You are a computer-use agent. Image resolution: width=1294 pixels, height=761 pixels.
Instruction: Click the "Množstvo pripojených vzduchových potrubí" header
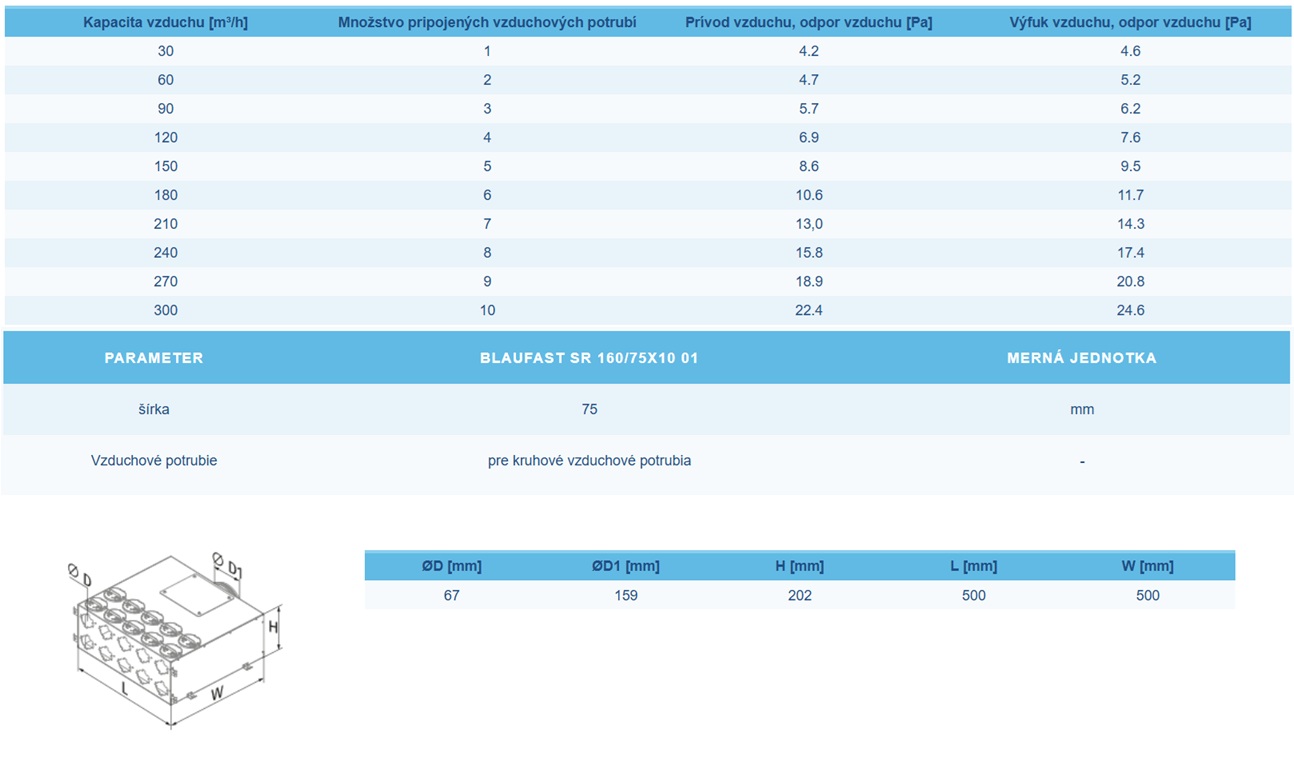pyautogui.click(x=487, y=22)
